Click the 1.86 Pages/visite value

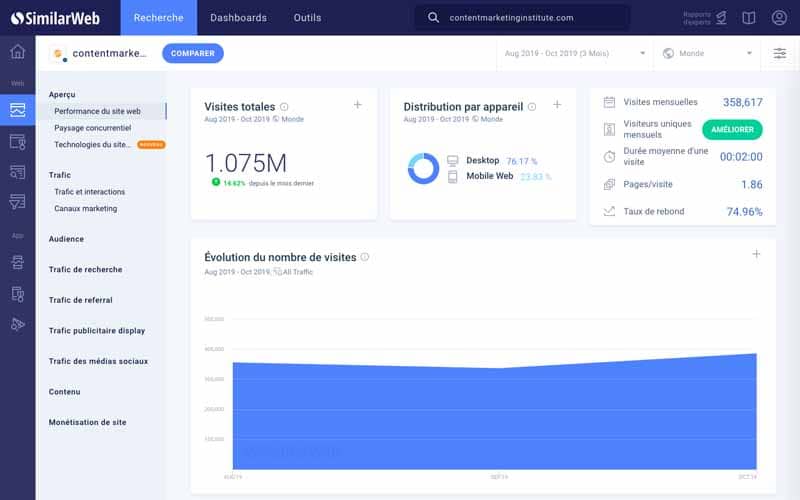pyautogui.click(x=752, y=185)
